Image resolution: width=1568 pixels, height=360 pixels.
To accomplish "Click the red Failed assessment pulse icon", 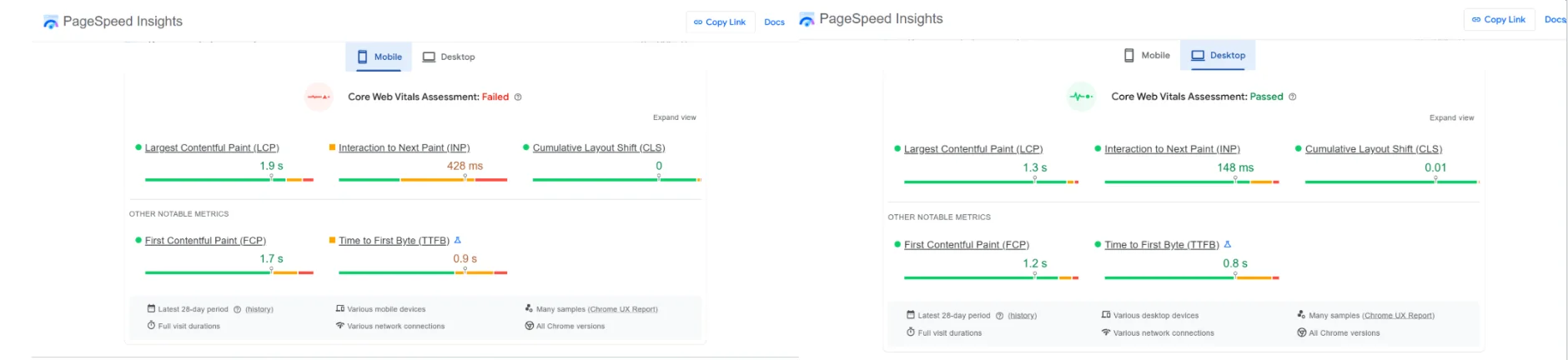I will point(319,97).
